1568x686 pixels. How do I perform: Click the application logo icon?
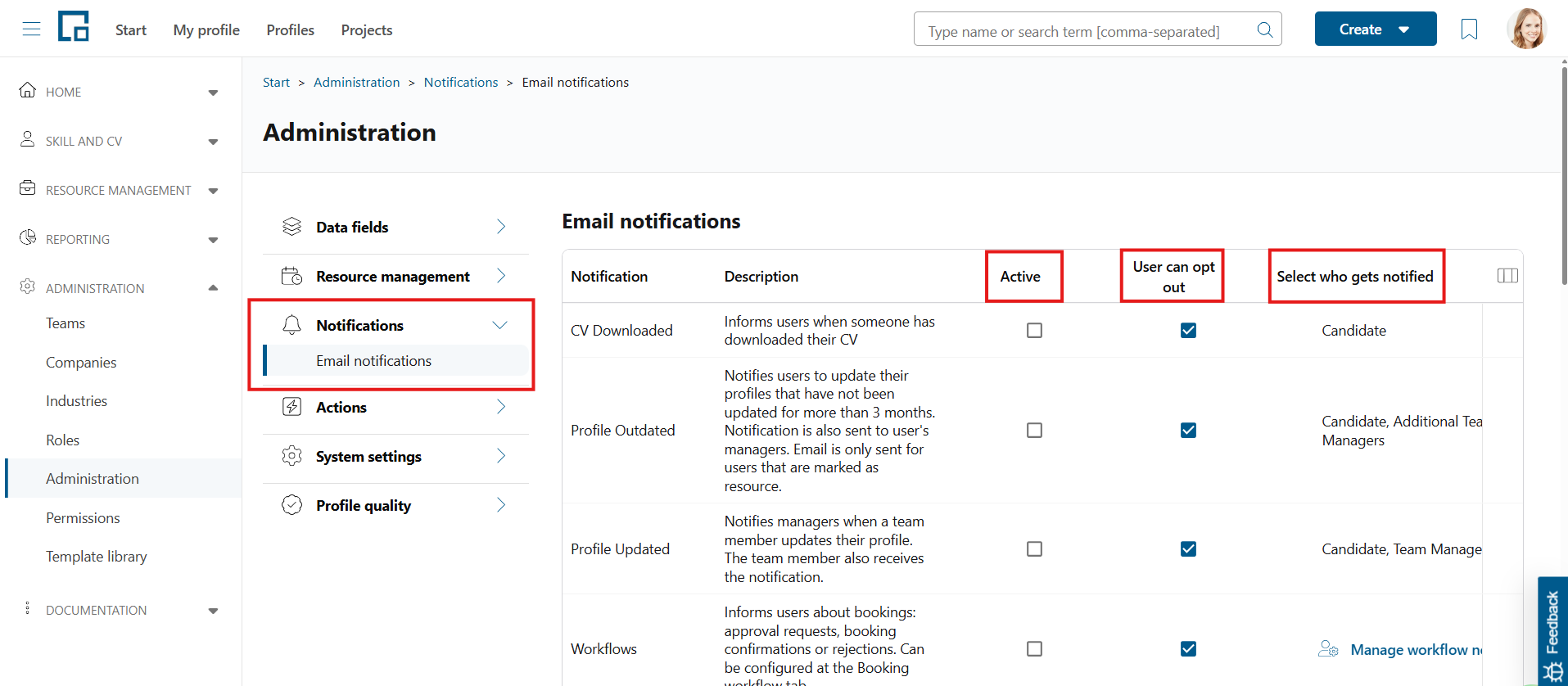(x=74, y=26)
